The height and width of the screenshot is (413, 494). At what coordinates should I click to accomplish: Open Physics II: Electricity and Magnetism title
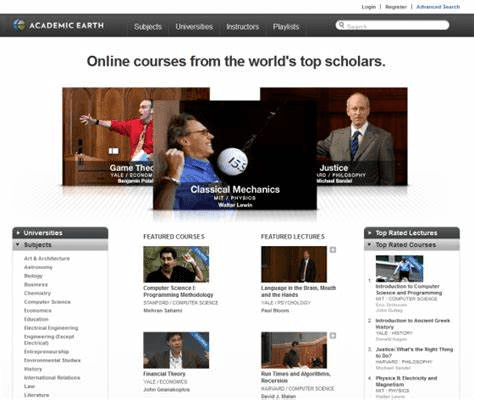406,381
